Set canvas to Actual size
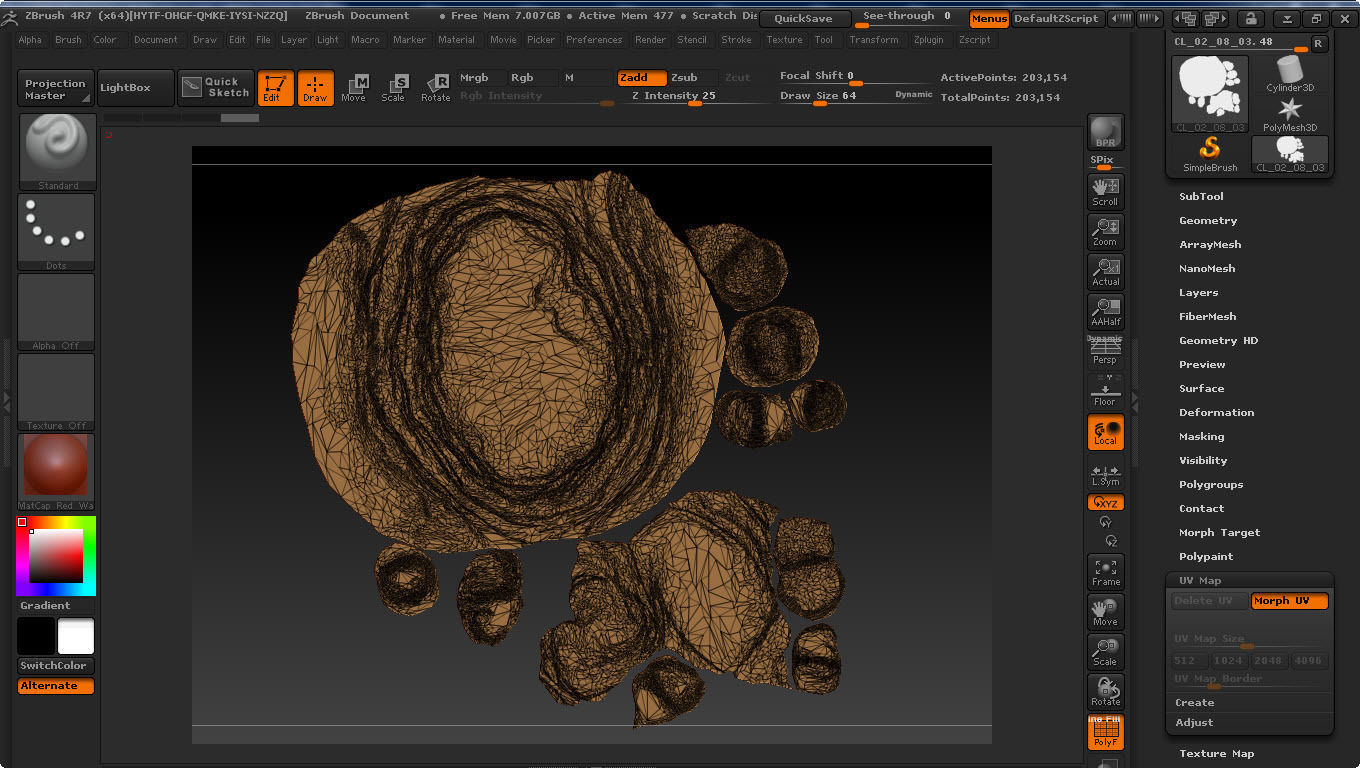Viewport: 1360px width, 768px height. (x=1105, y=272)
